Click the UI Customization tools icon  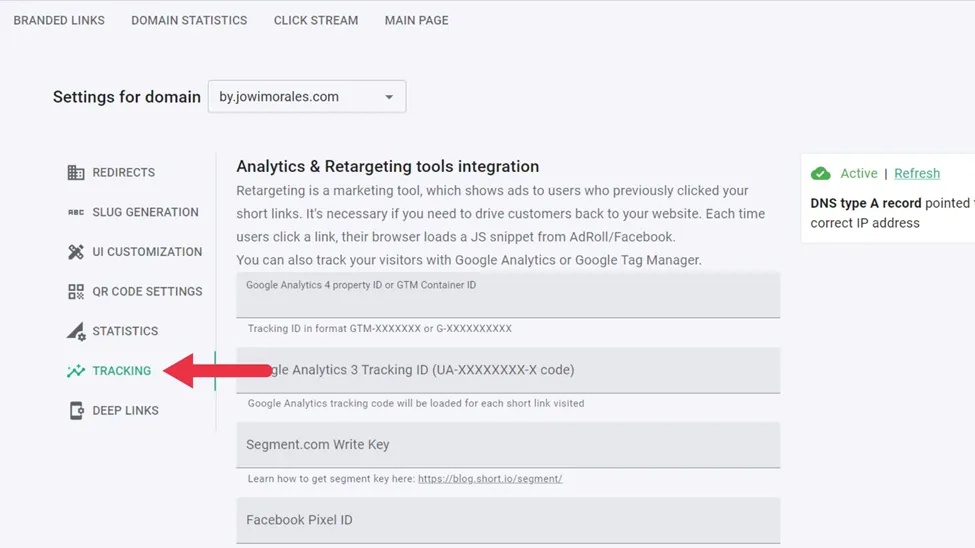[x=76, y=252]
